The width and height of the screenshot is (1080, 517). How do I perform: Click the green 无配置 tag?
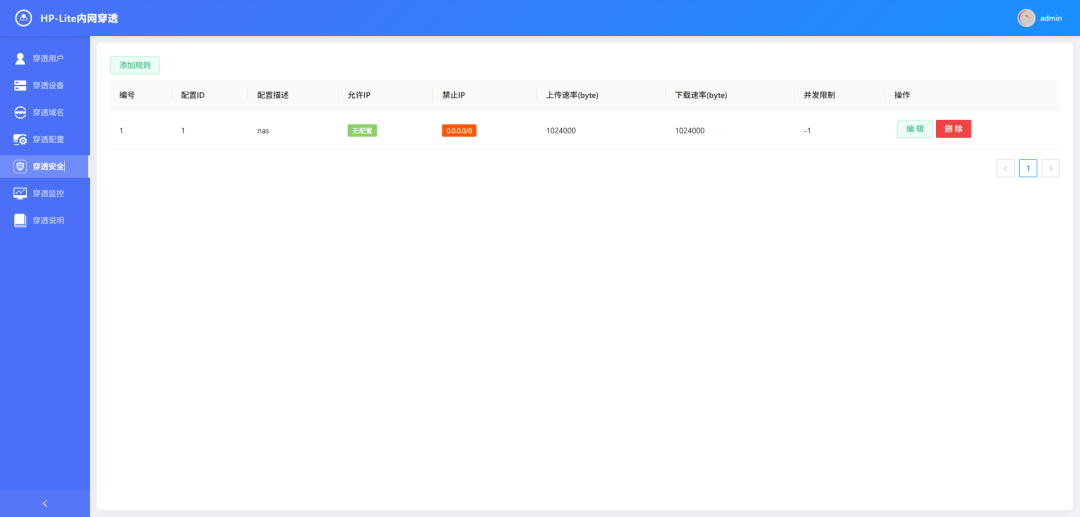coord(362,131)
